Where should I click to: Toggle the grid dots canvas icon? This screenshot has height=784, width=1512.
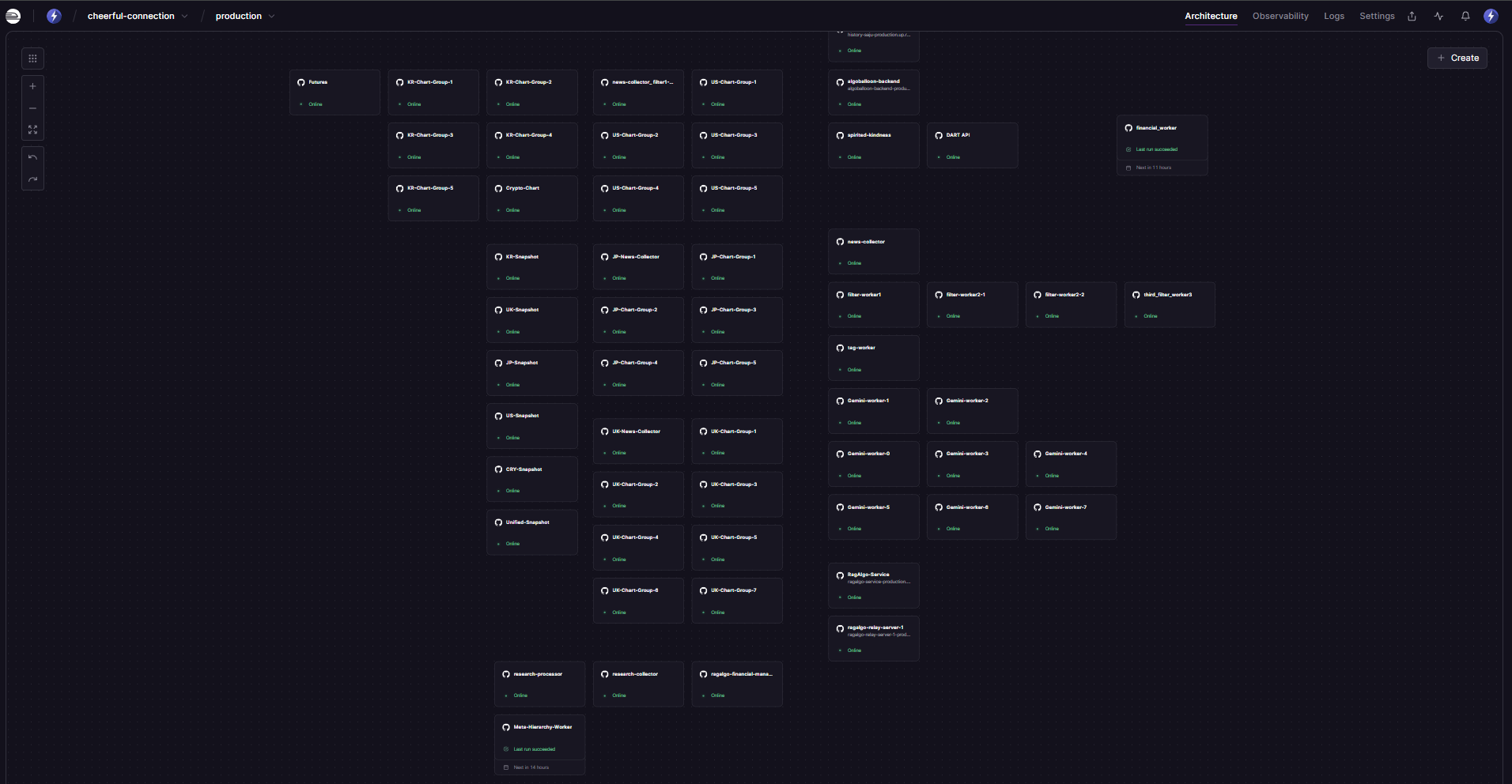[x=32, y=58]
